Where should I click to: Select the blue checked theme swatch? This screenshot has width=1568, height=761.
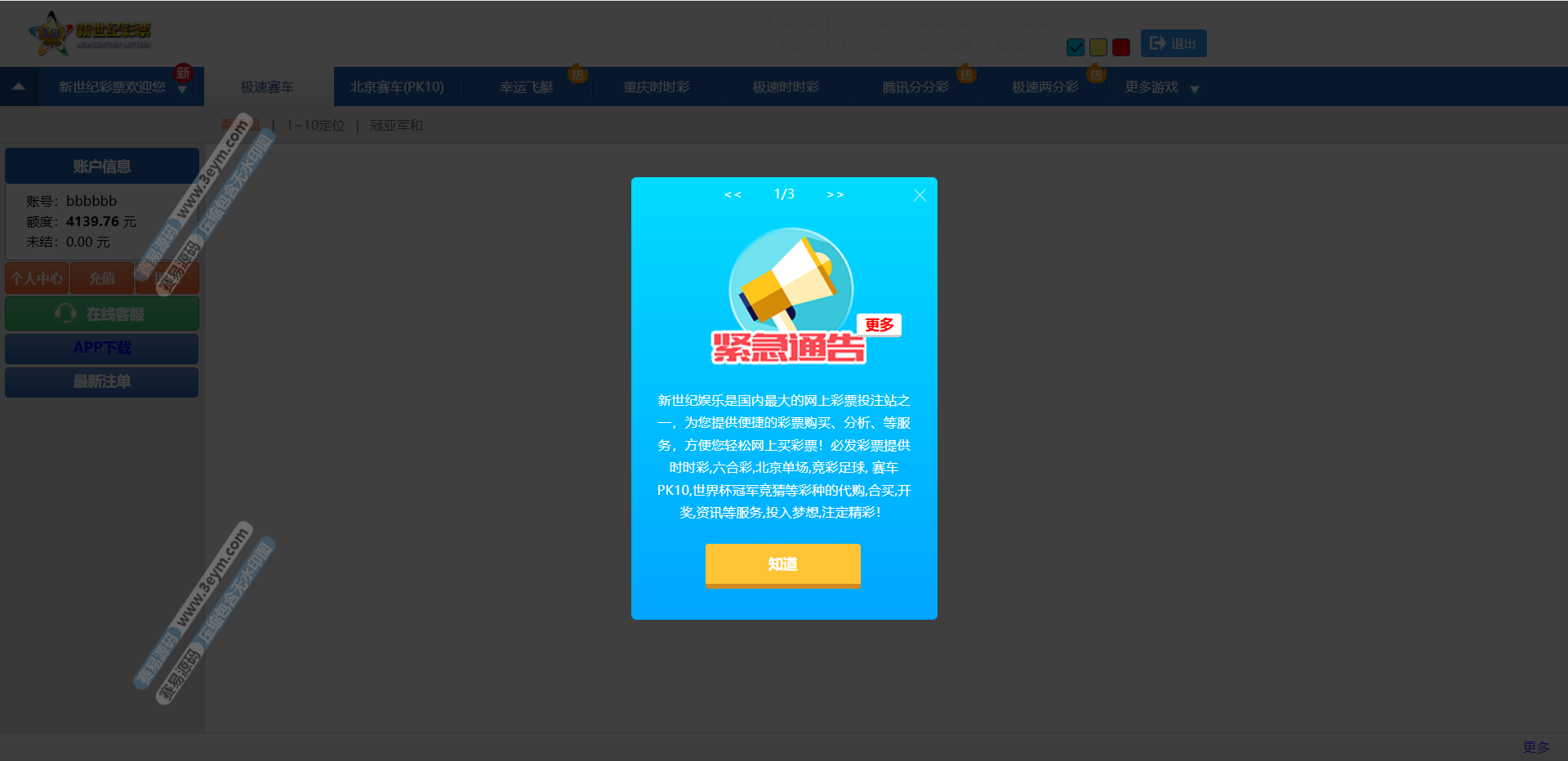click(x=1076, y=47)
